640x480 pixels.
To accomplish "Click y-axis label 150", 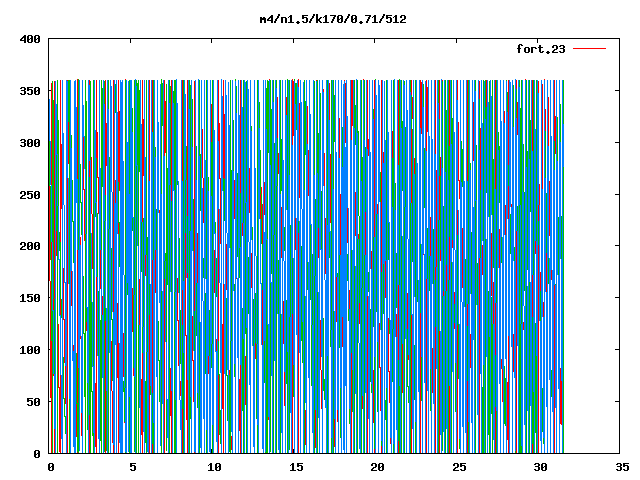I will [30, 298].
